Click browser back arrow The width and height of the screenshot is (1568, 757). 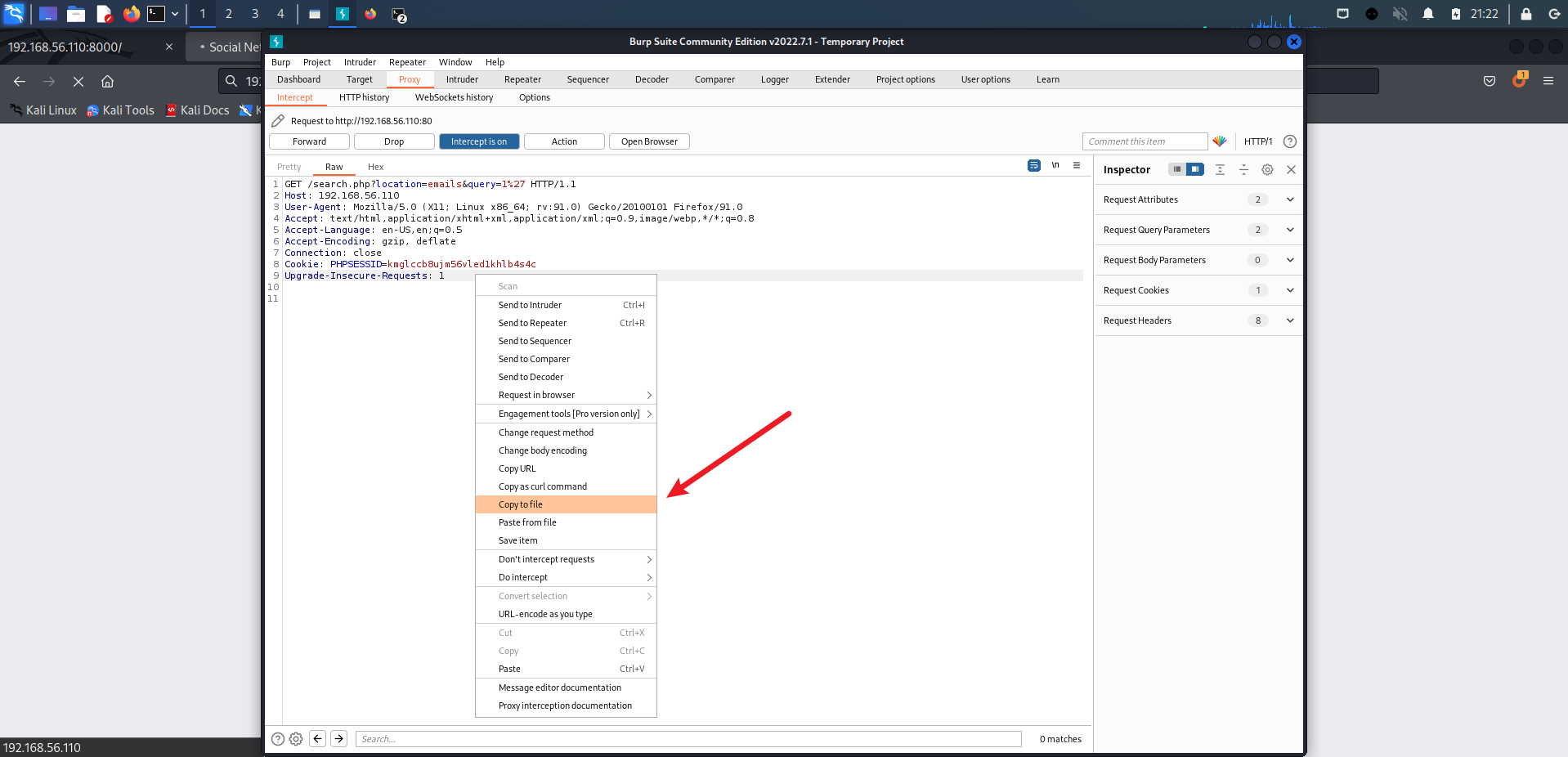click(20, 81)
